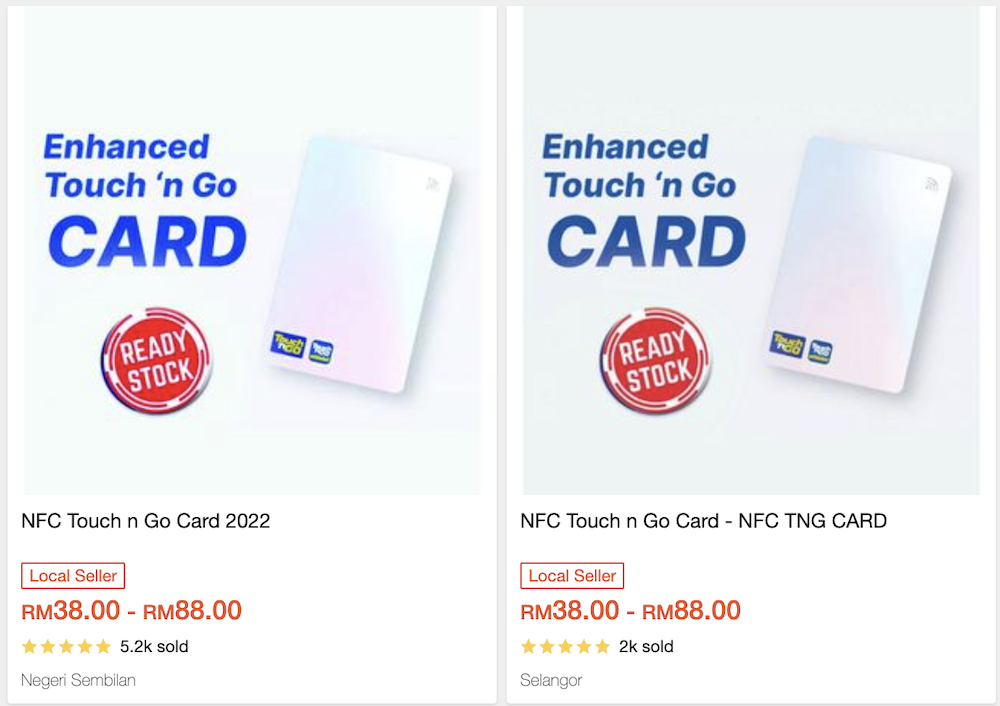Click the star rating beside 5.2k sold
This screenshot has width=1000, height=706.
66,647
